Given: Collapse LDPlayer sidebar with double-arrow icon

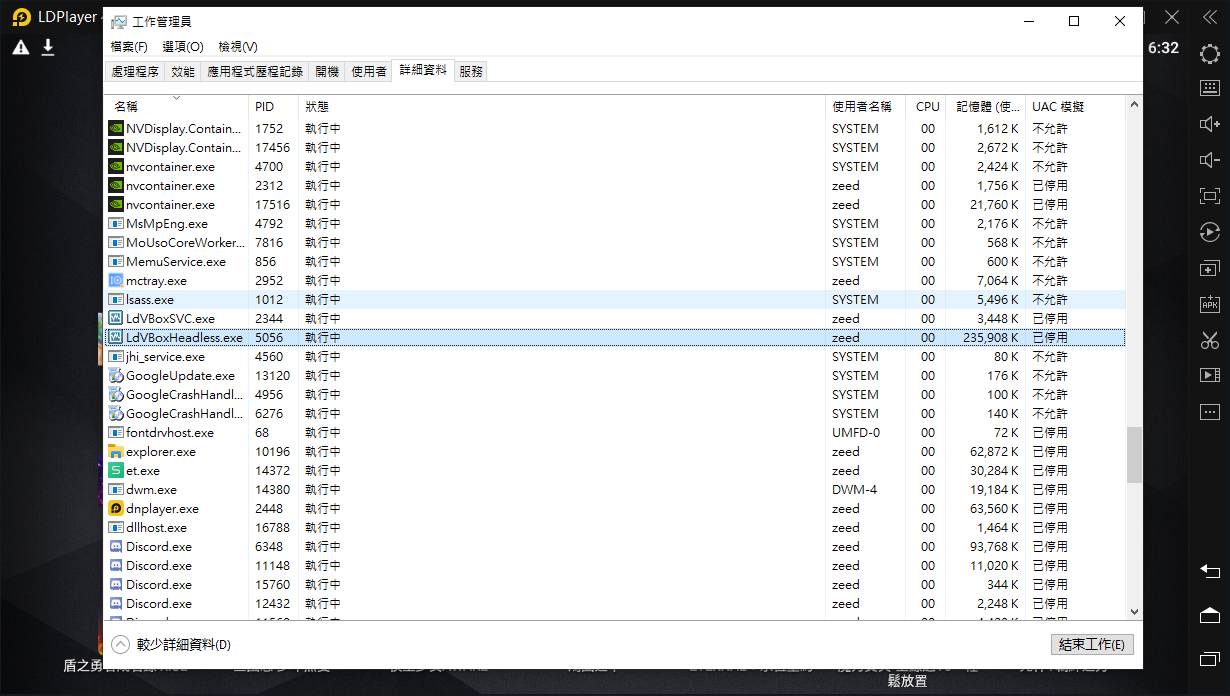Looking at the screenshot, I should (x=1210, y=17).
